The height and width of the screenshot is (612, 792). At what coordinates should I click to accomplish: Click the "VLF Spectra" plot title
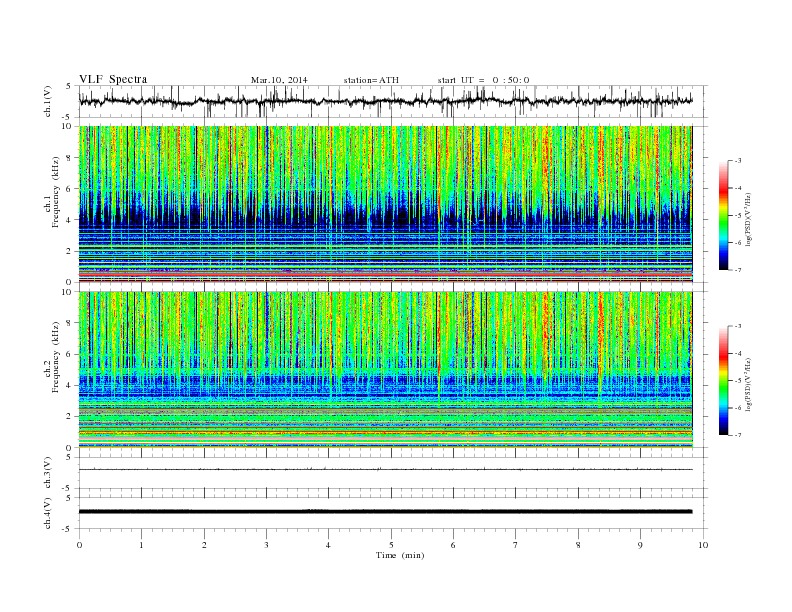[113, 79]
